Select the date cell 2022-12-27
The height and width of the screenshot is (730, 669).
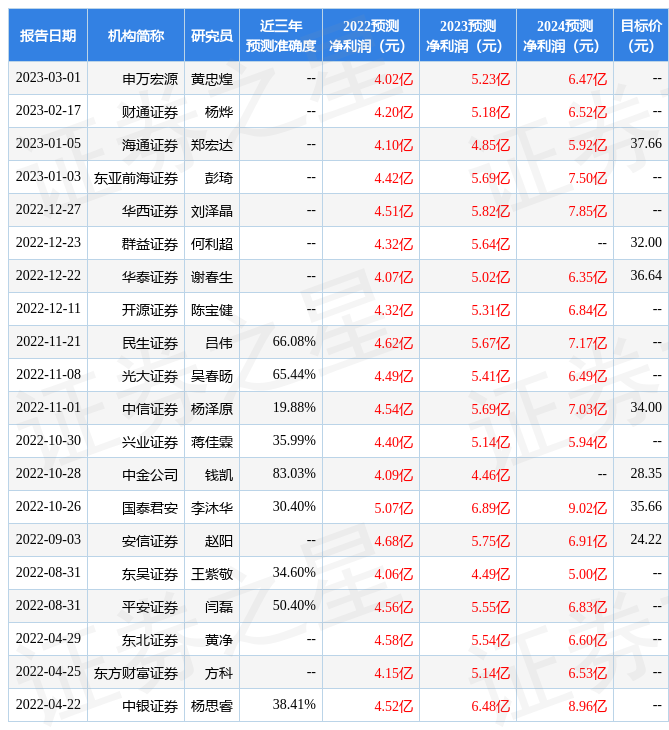click(48, 210)
